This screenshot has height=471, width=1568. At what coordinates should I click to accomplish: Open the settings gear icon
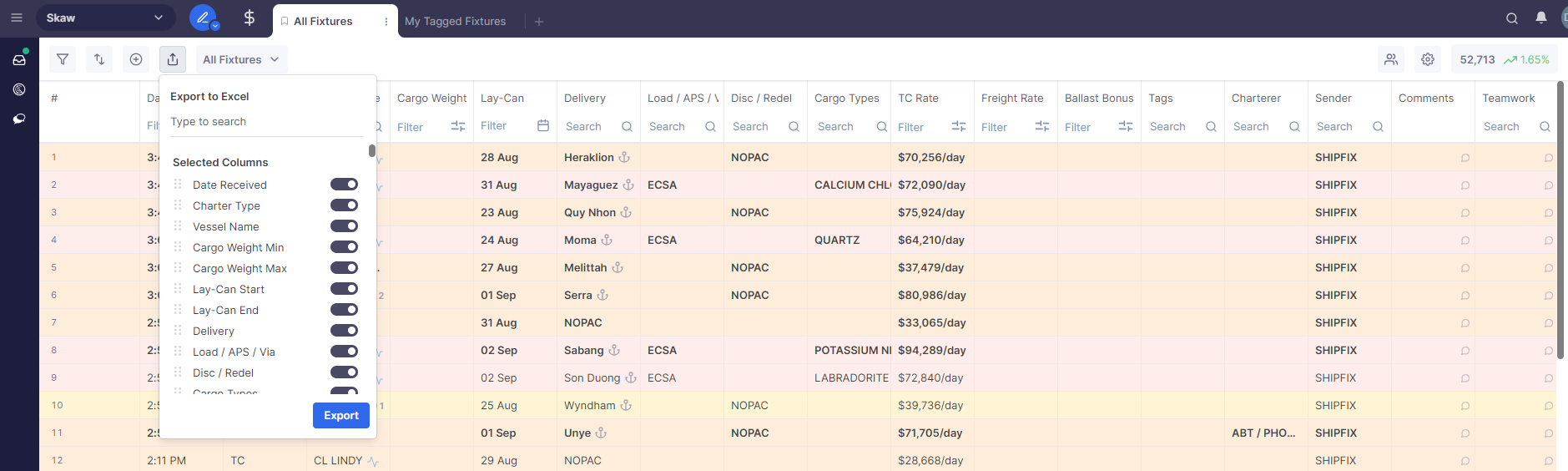[x=1428, y=59]
